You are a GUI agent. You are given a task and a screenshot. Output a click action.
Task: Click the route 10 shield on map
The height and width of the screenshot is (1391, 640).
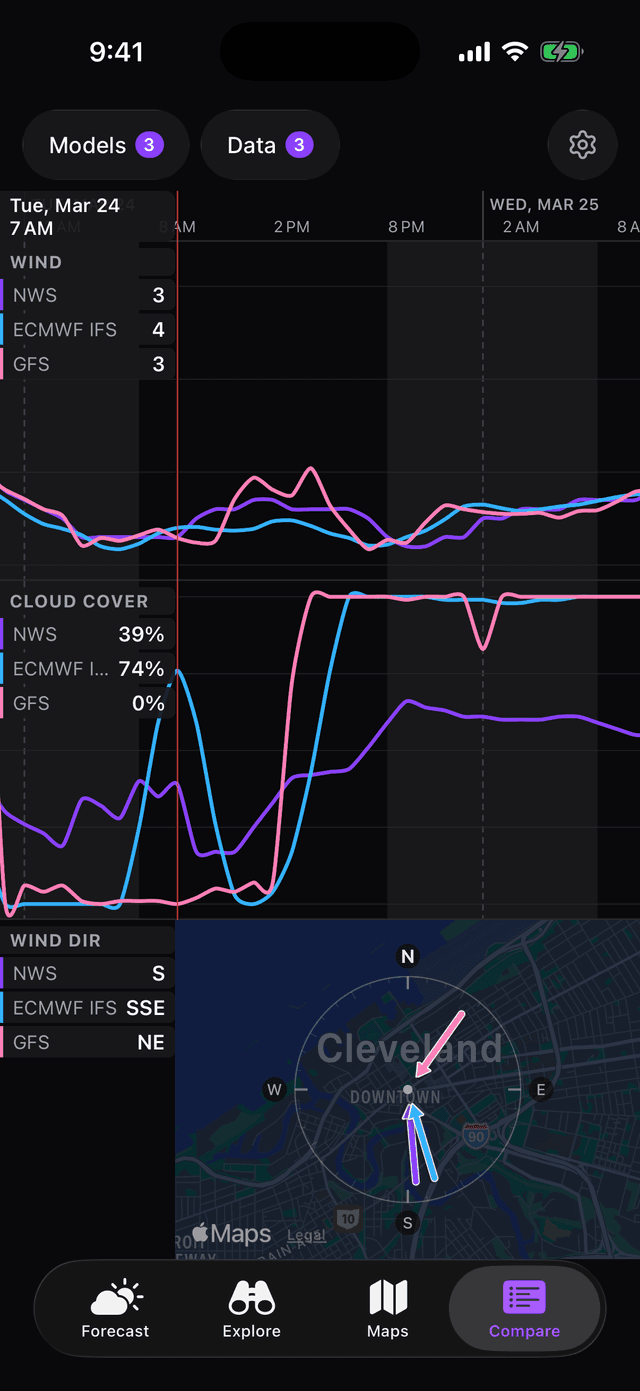(x=348, y=1218)
